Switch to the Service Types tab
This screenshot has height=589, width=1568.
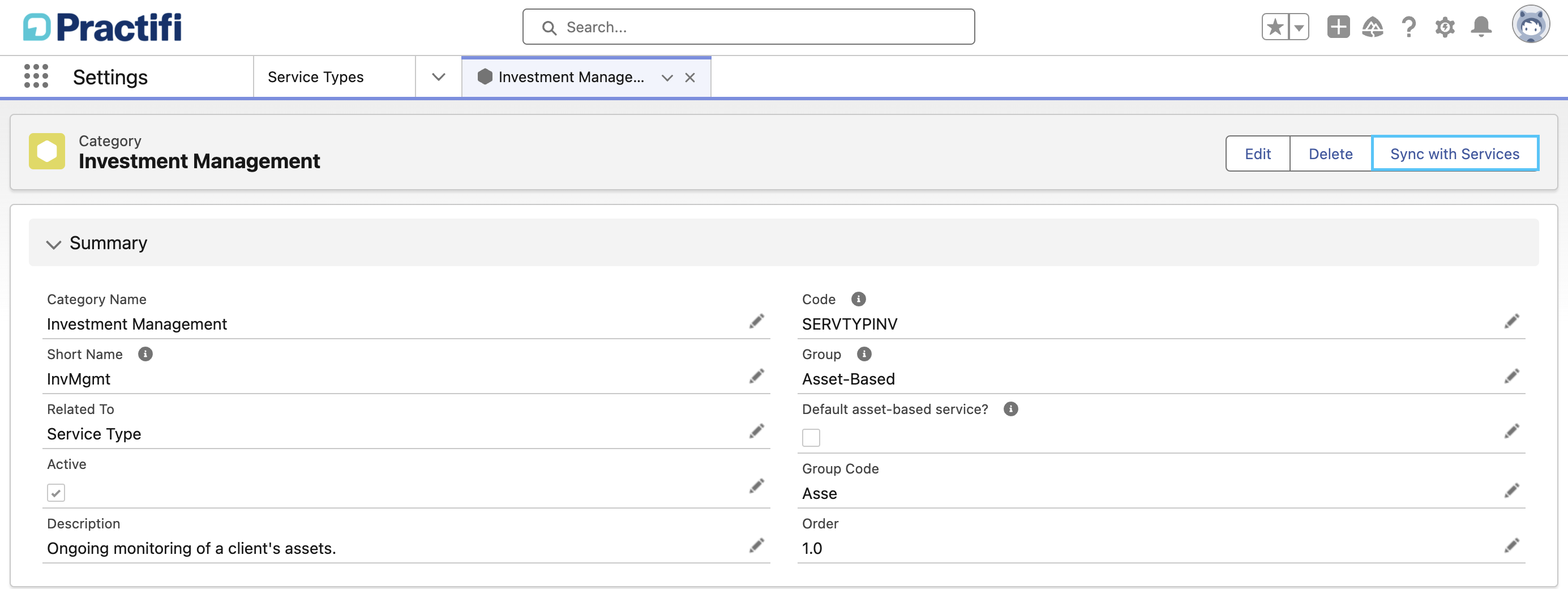315,78
